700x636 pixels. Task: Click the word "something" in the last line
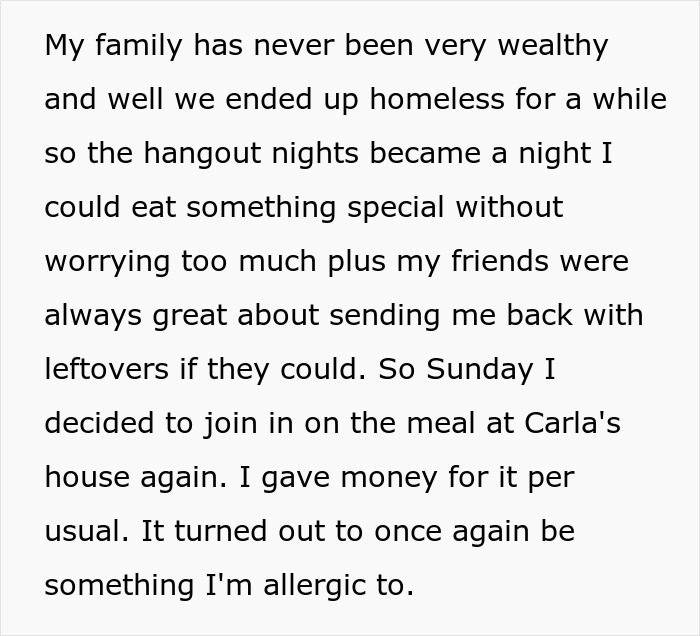[119, 586]
